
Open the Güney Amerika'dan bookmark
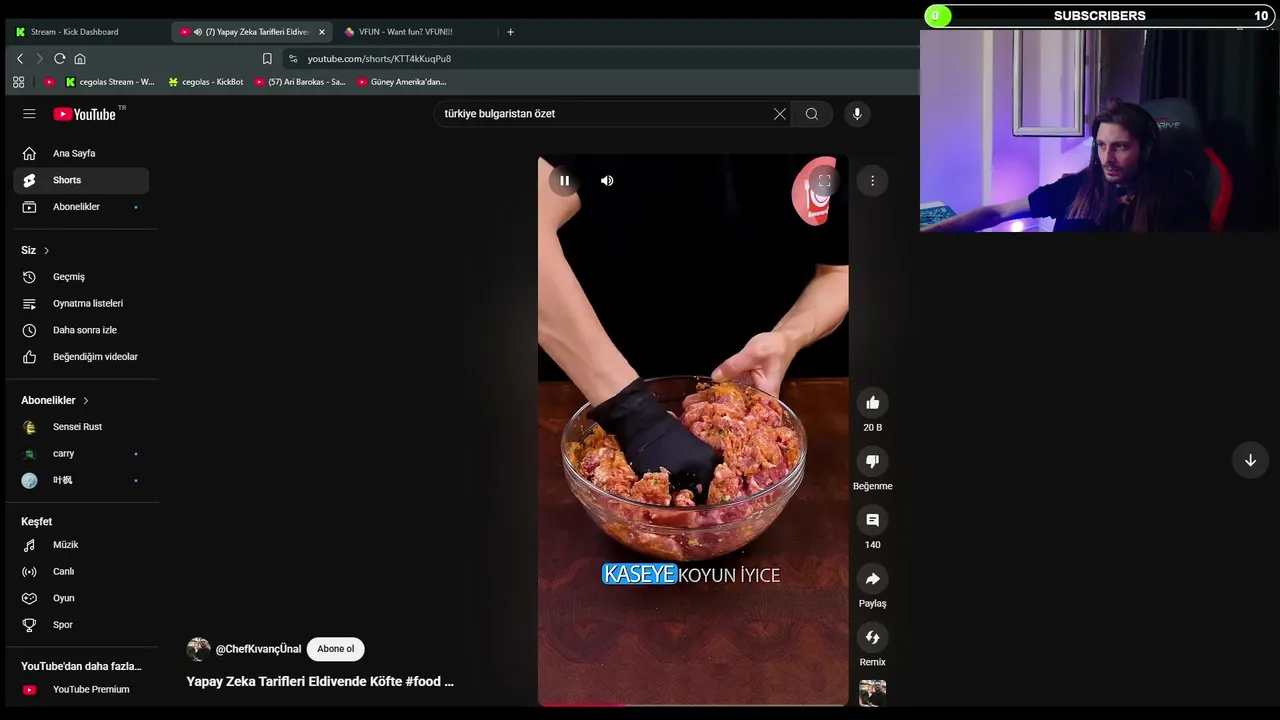point(402,82)
